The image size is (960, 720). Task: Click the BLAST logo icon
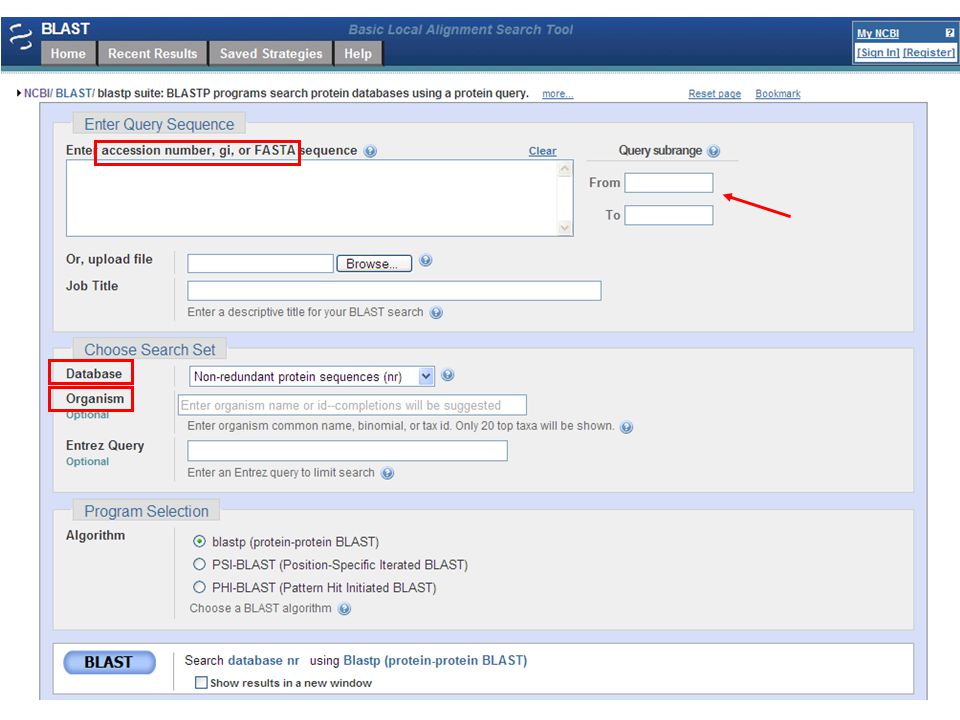(21, 37)
